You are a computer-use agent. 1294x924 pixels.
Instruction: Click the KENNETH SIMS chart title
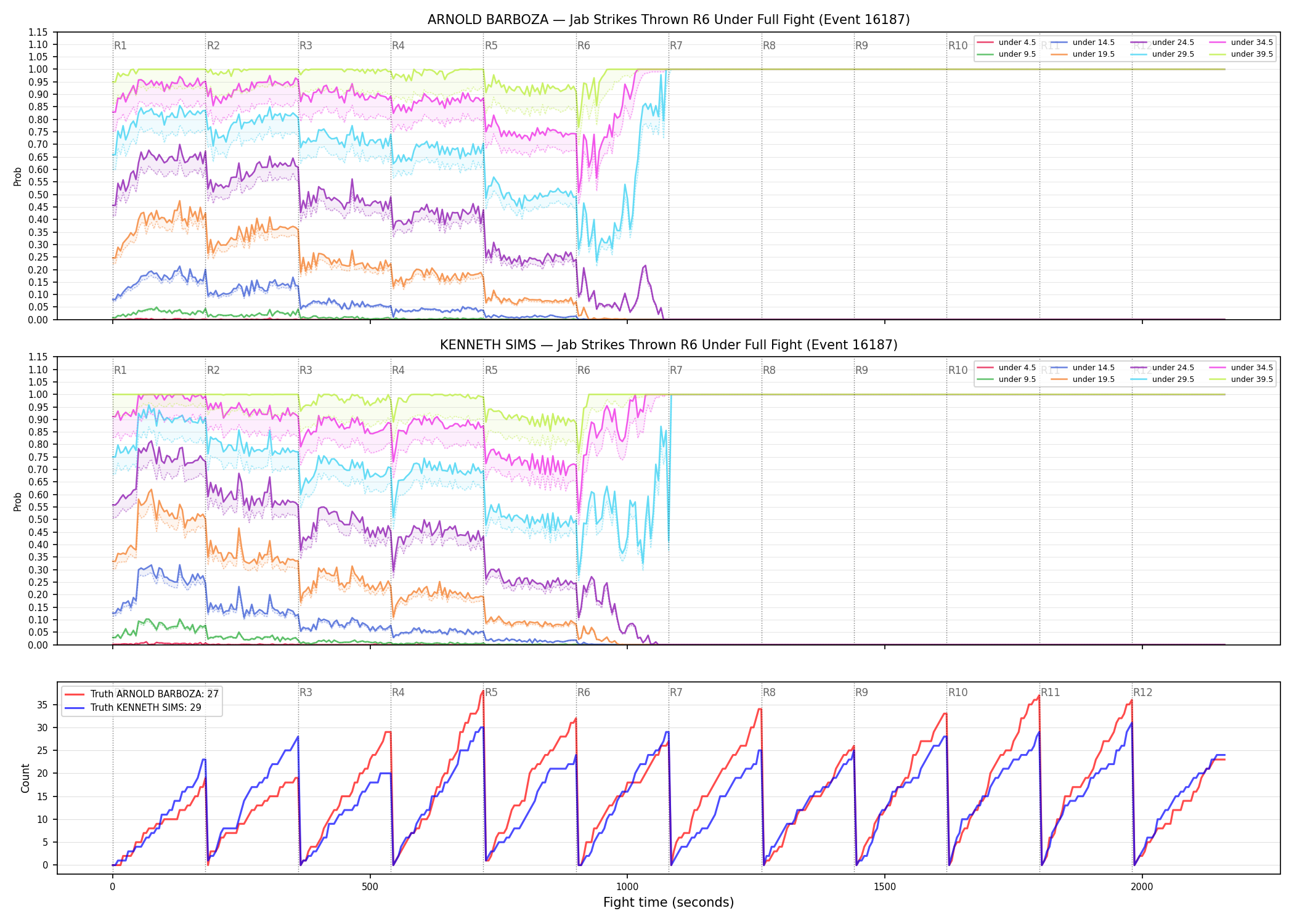[x=669, y=345]
